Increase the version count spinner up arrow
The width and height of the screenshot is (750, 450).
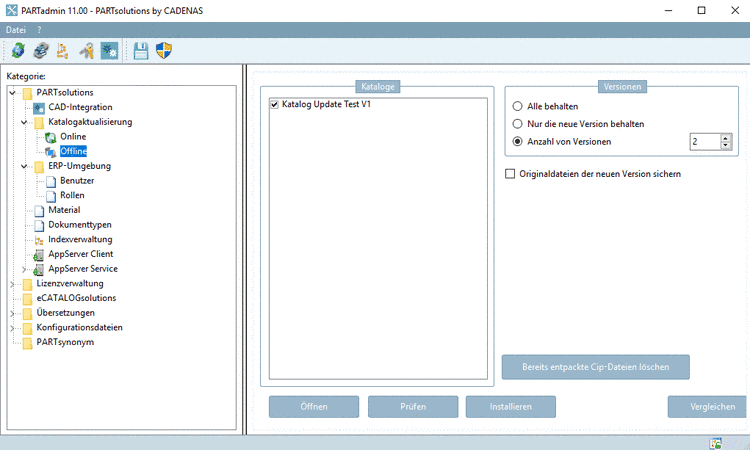[x=726, y=138]
